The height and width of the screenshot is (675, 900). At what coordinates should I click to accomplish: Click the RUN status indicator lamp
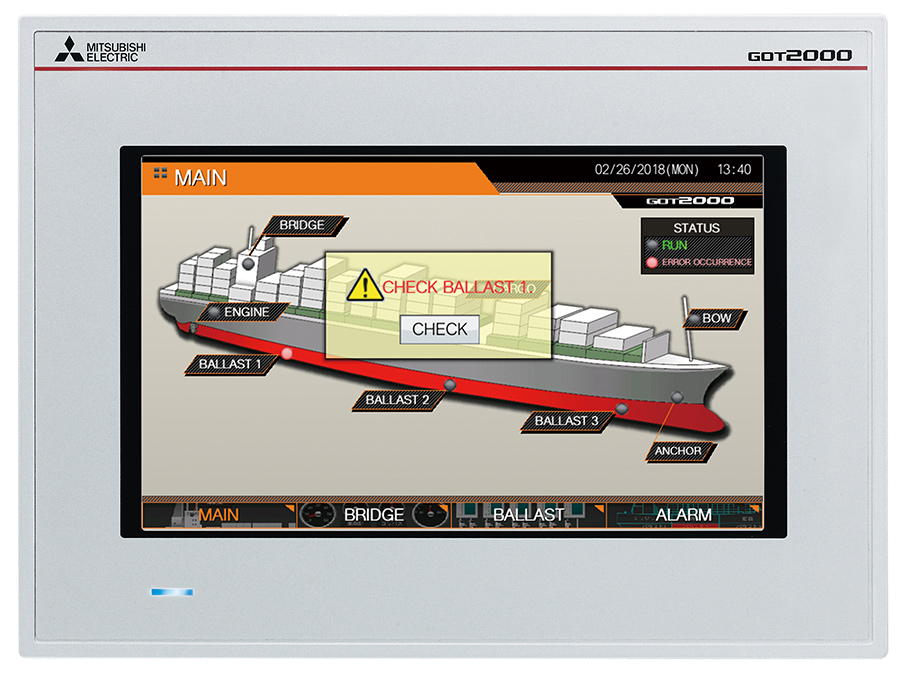click(x=652, y=245)
